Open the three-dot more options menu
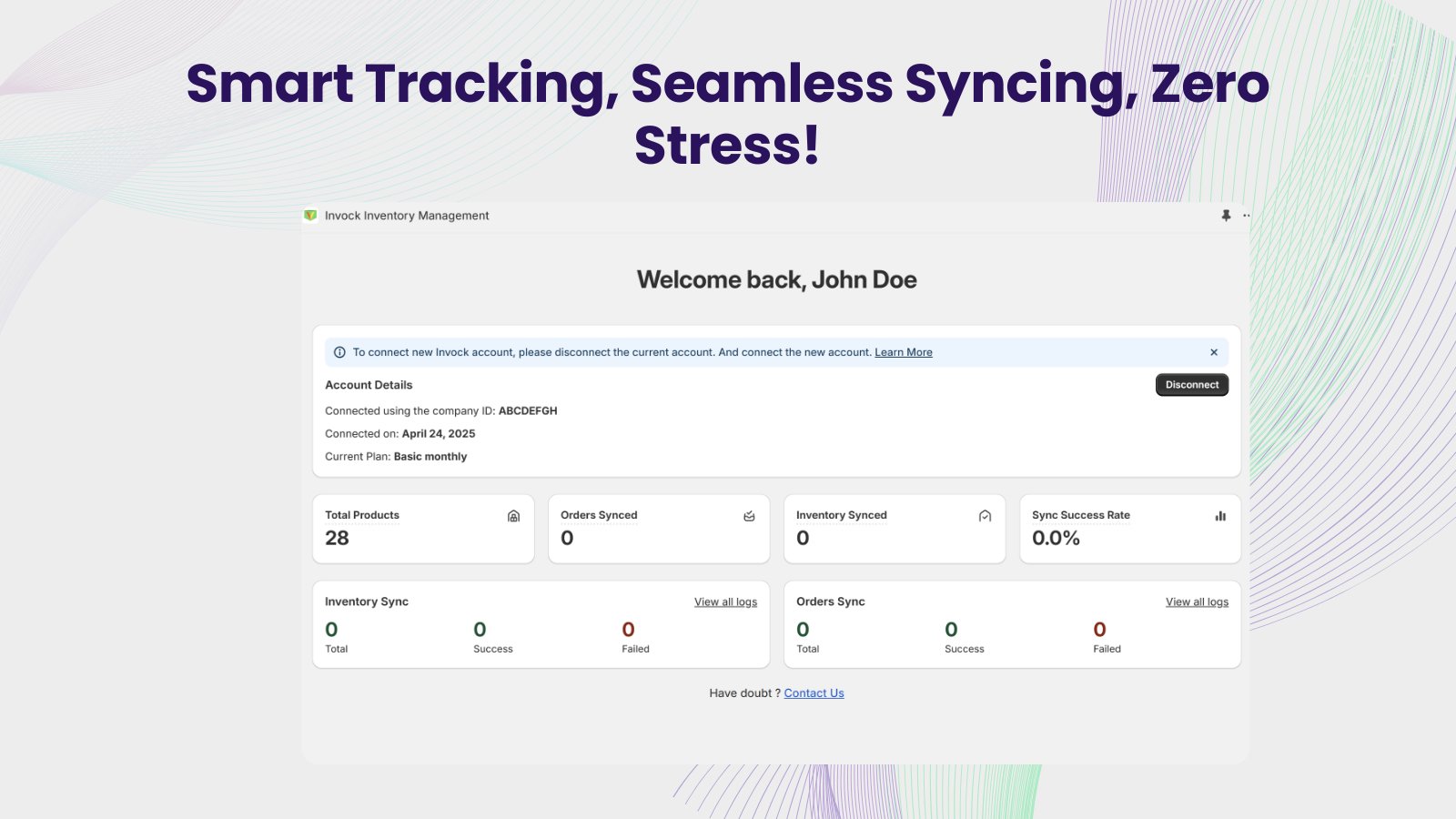1456x819 pixels. pos(1247,216)
